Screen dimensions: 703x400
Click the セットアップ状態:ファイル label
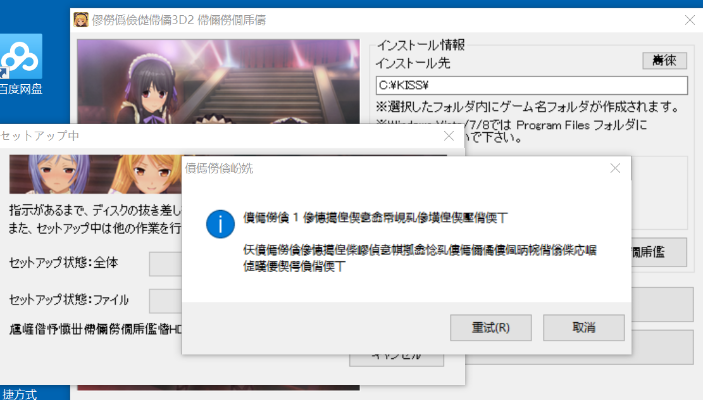(x=69, y=300)
